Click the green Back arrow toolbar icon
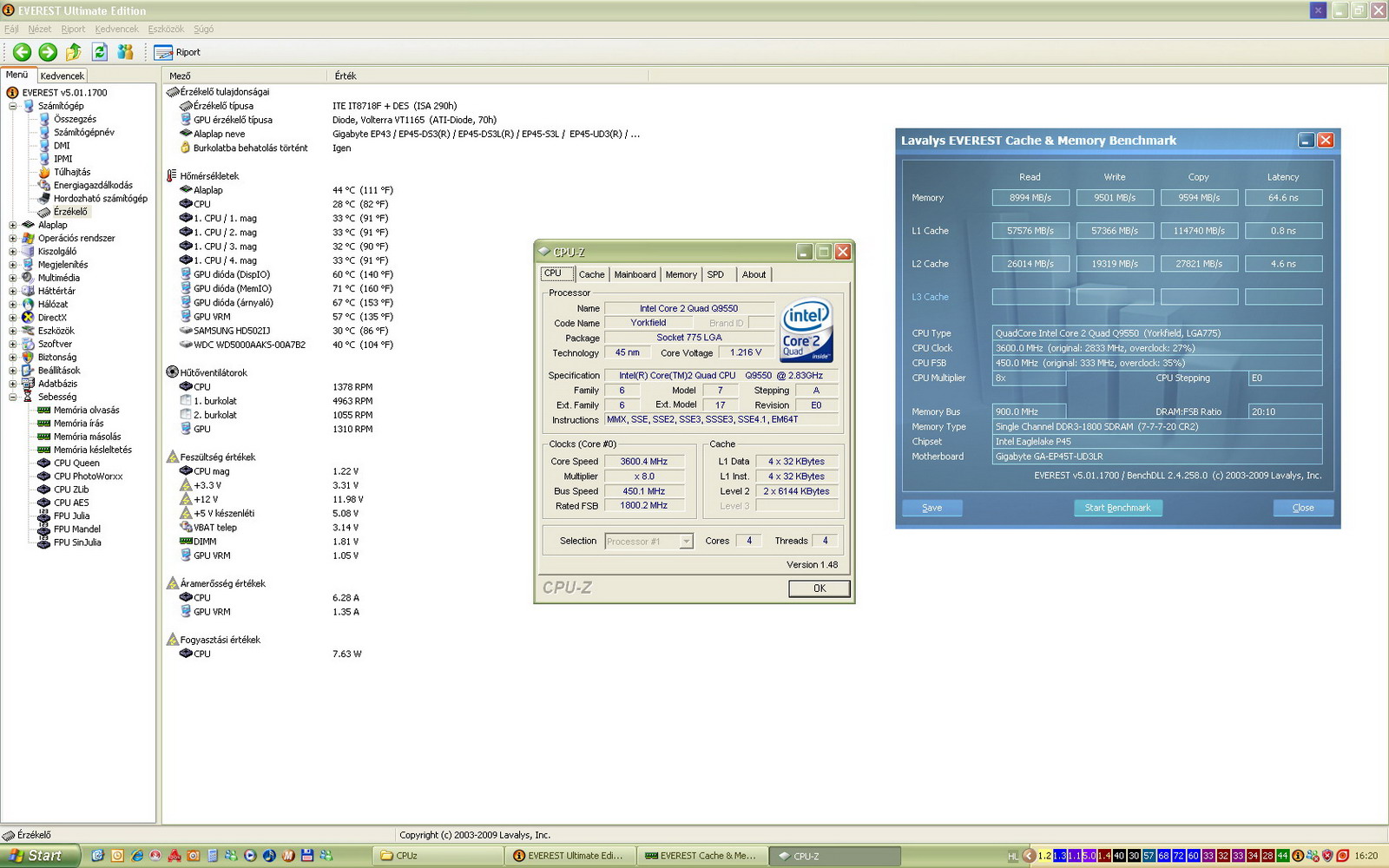This screenshot has height=868, width=1389. point(22,52)
